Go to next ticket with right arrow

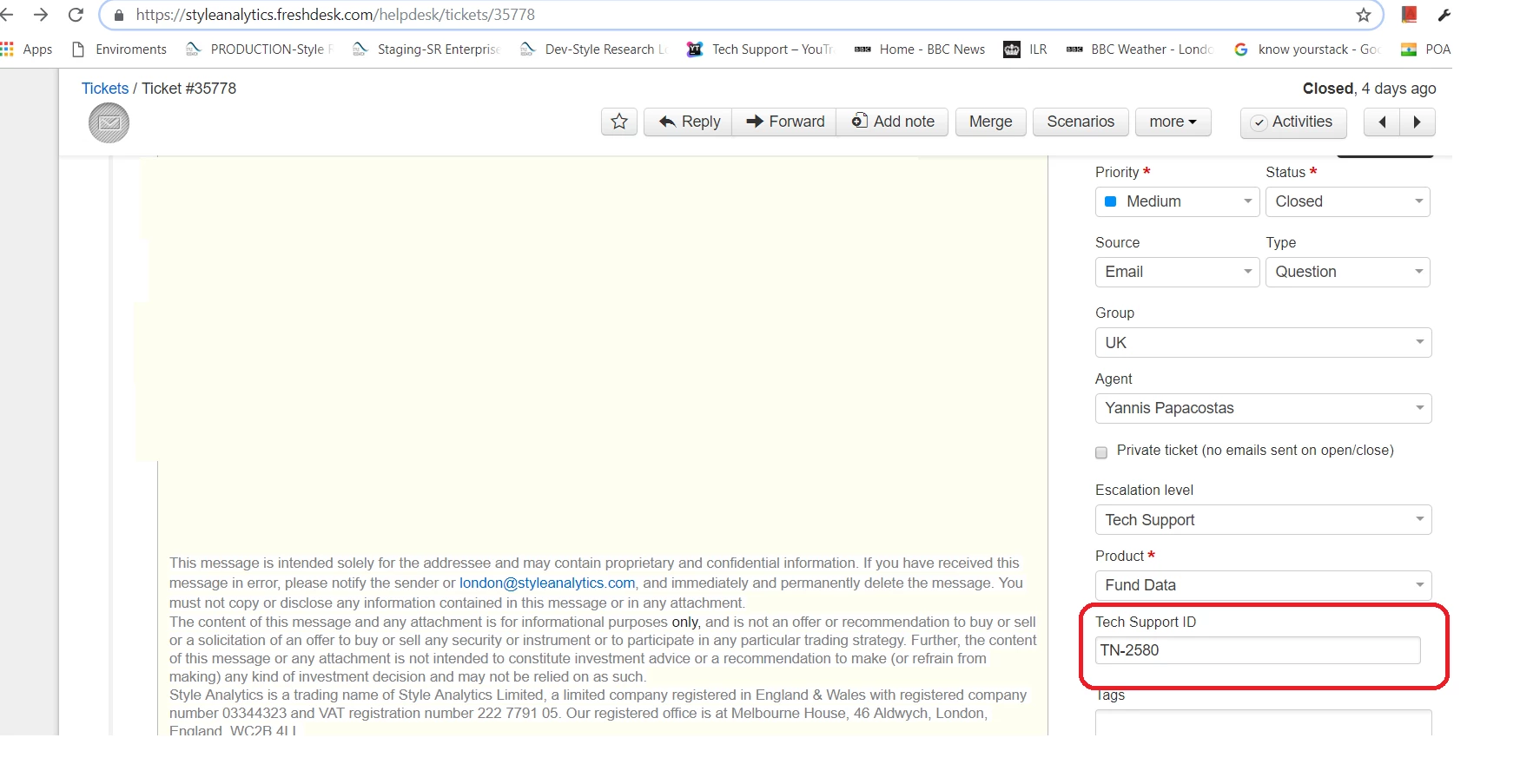pos(1418,122)
